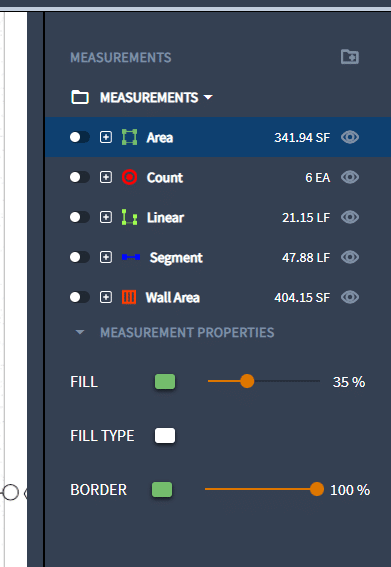This screenshot has height=567, width=391.
Task: Click the 35 % fill opacity value
Action: (349, 382)
